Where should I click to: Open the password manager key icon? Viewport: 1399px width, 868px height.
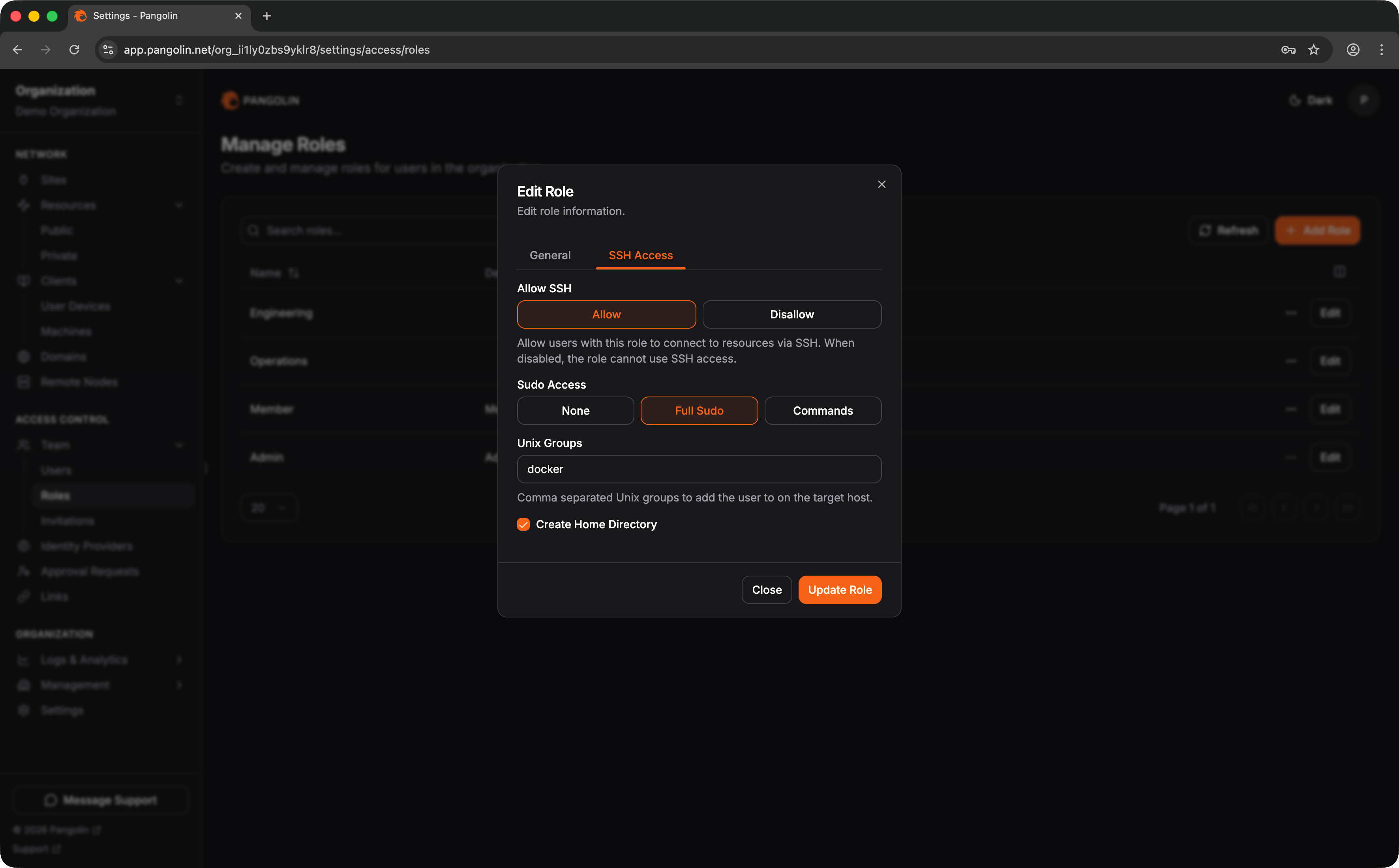(1288, 50)
